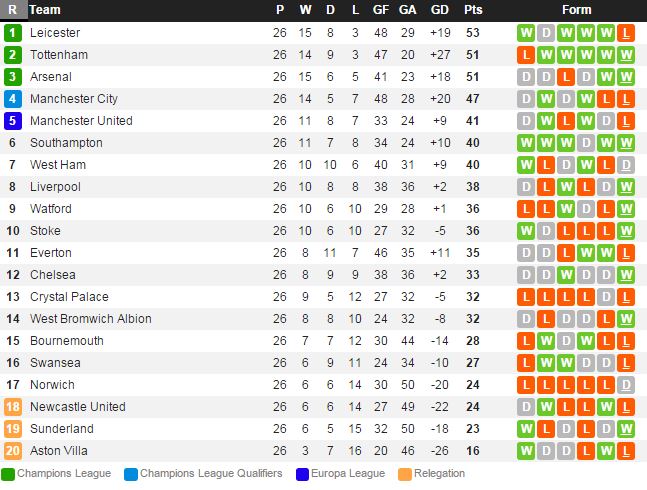
Task: Sort table by GD column header
Action: [x=438, y=10]
